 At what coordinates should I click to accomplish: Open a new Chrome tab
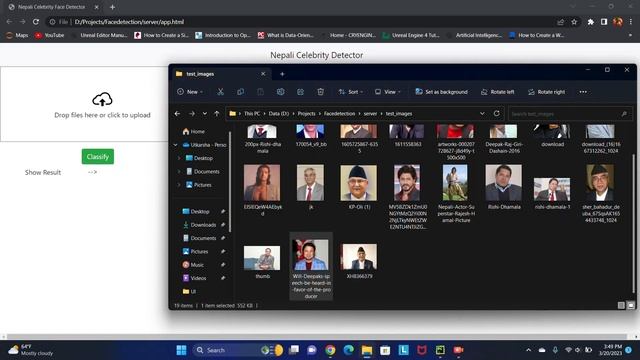tap(112, 7)
